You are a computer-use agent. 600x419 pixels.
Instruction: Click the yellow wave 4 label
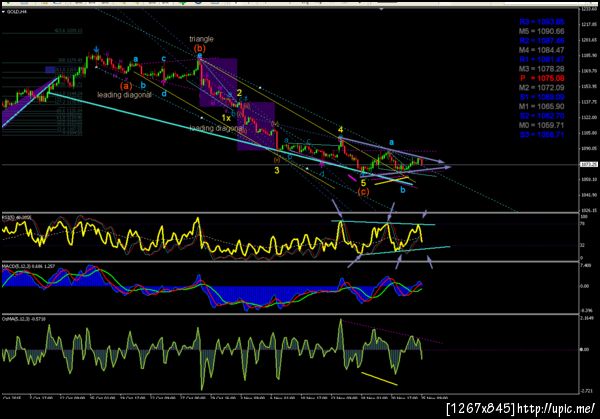[x=340, y=130]
